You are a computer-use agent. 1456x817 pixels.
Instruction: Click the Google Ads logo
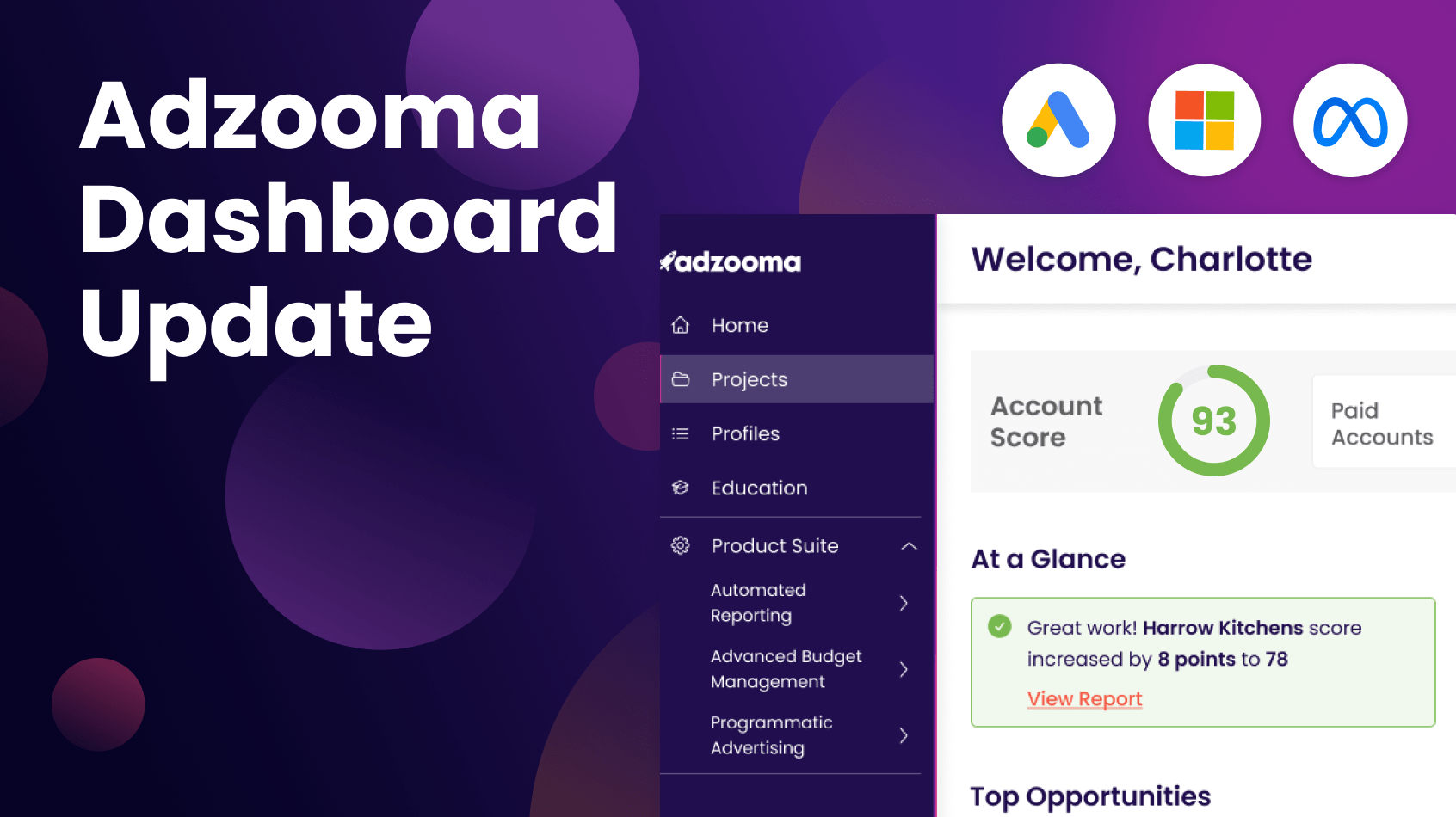1058,120
